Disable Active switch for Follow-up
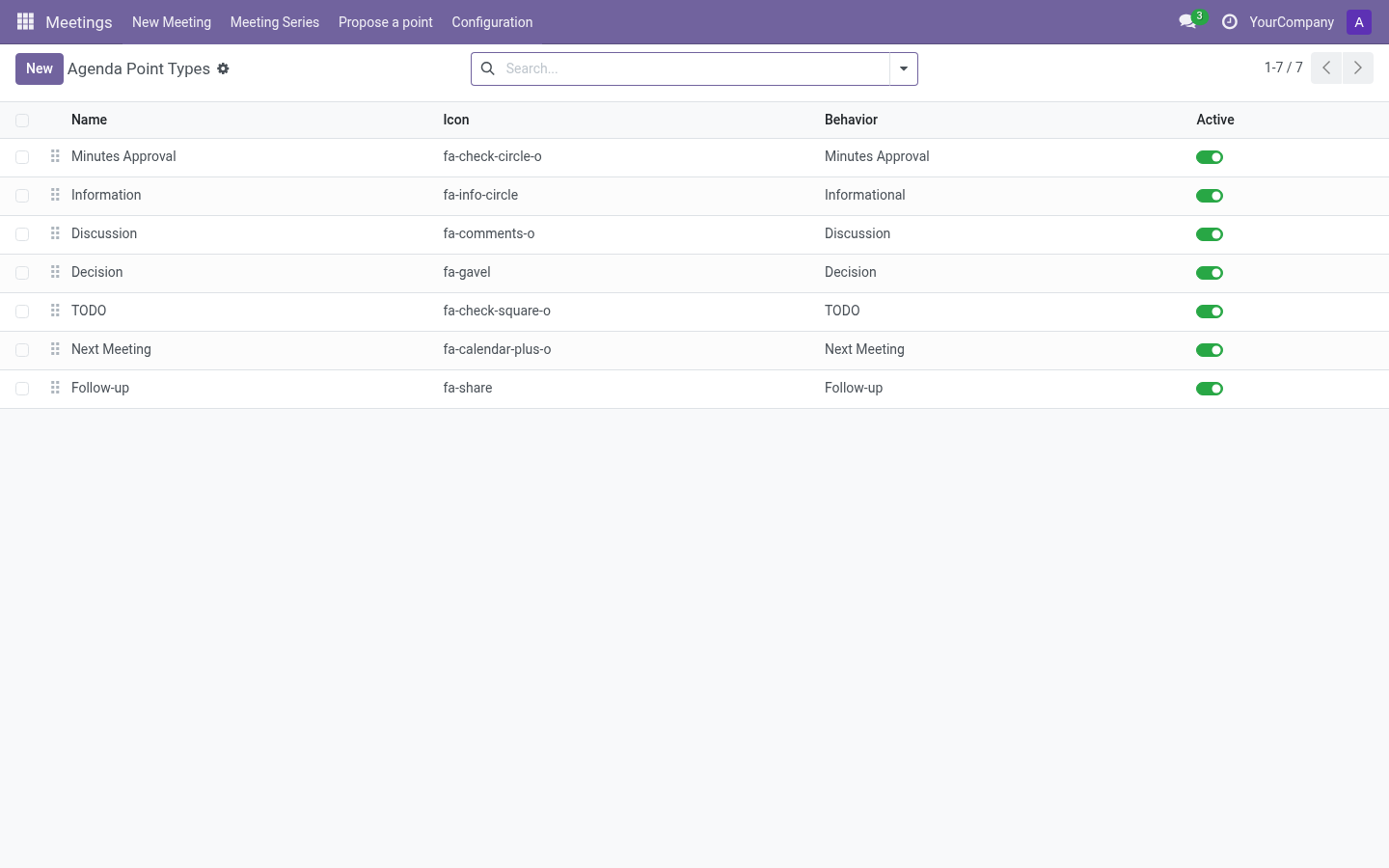The height and width of the screenshot is (868, 1389). (1210, 389)
